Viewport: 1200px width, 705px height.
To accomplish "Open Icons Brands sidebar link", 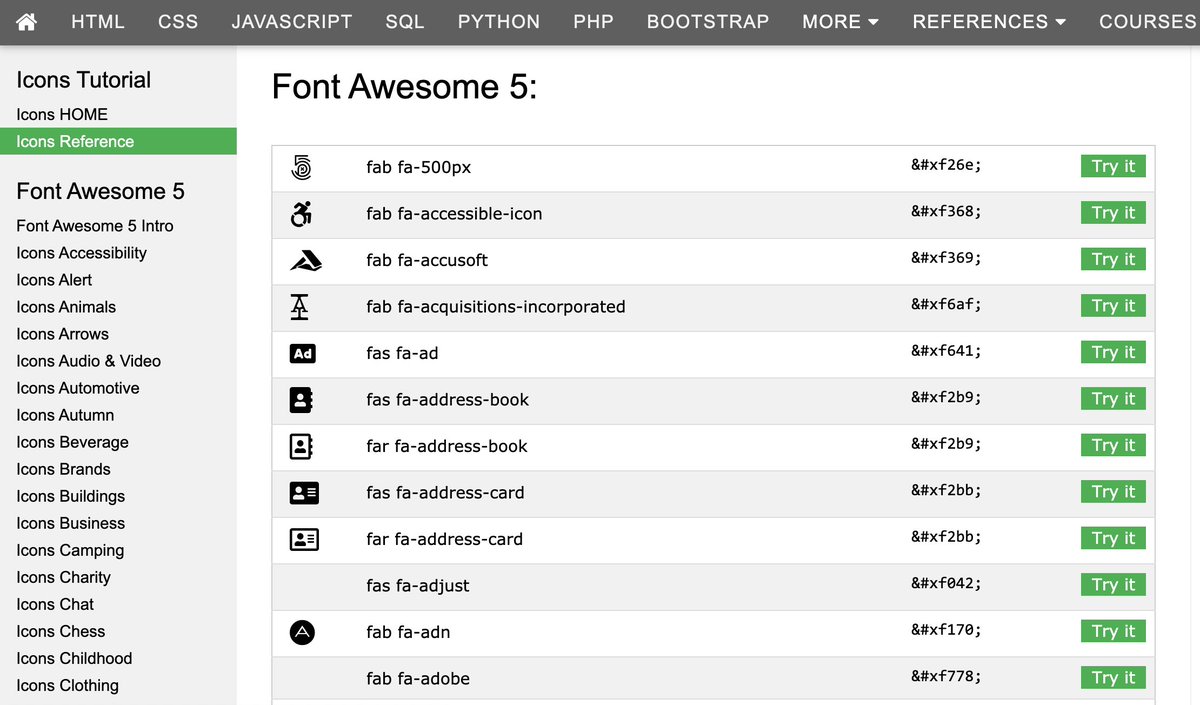I will pyautogui.click(x=63, y=469).
